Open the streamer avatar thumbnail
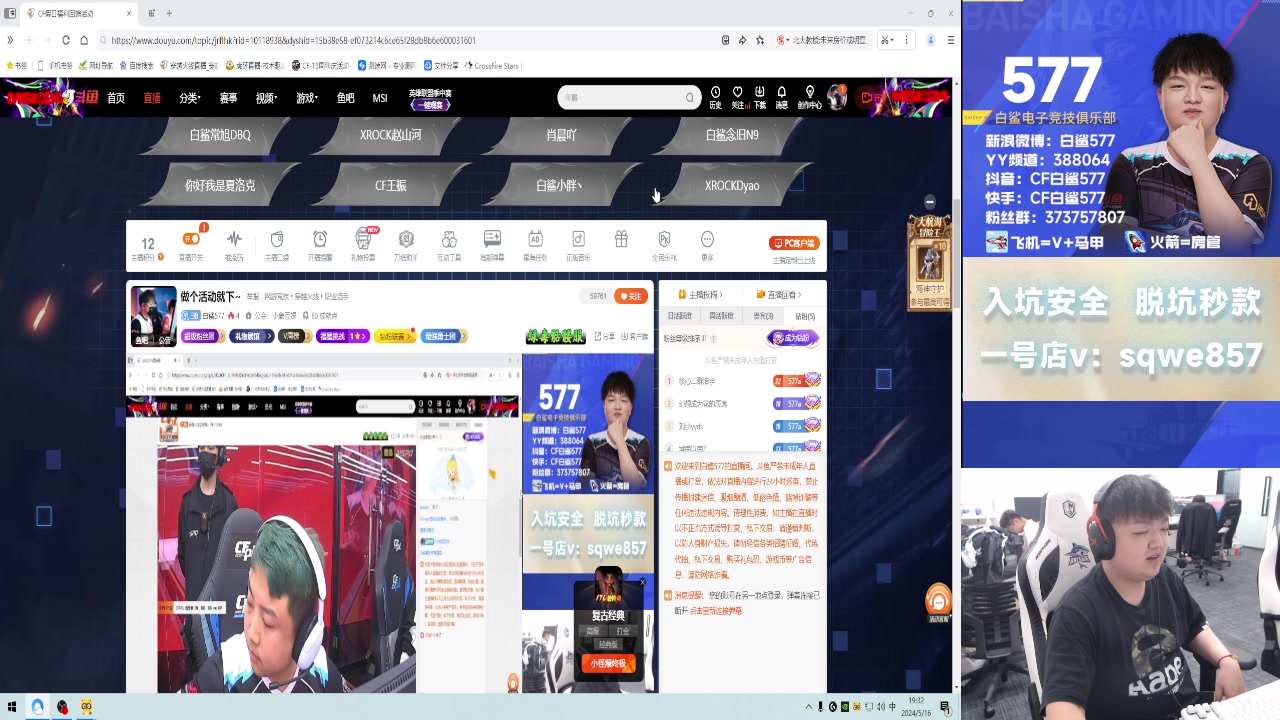Screen dimensions: 1280x720 tap(153, 316)
